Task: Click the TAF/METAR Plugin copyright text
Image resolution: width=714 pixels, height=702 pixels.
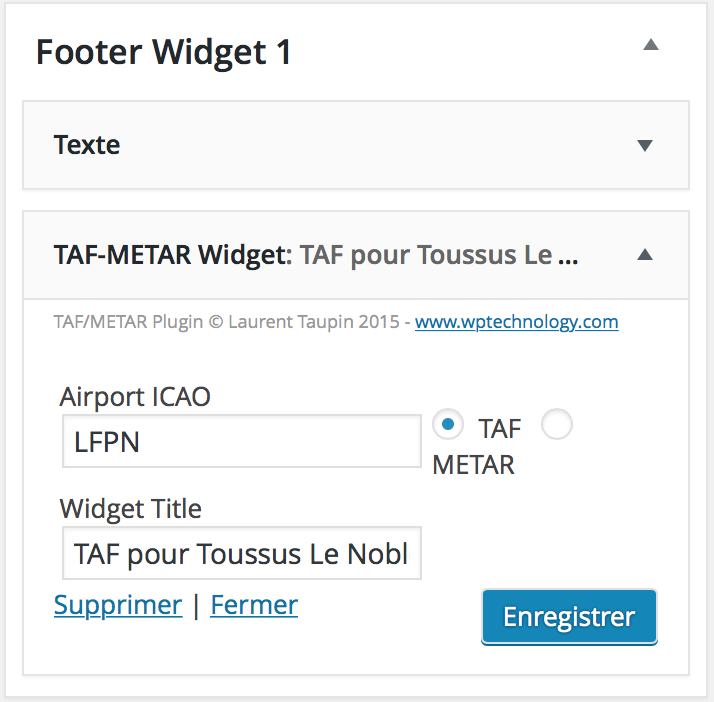Action: pyautogui.click(x=230, y=322)
